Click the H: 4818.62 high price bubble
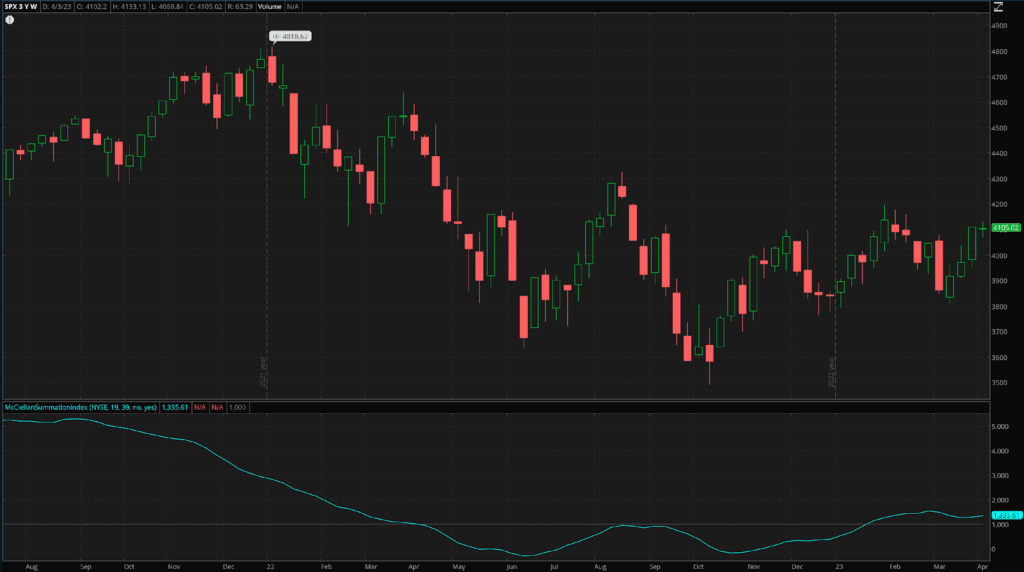The width and height of the screenshot is (1024, 572). click(290, 37)
